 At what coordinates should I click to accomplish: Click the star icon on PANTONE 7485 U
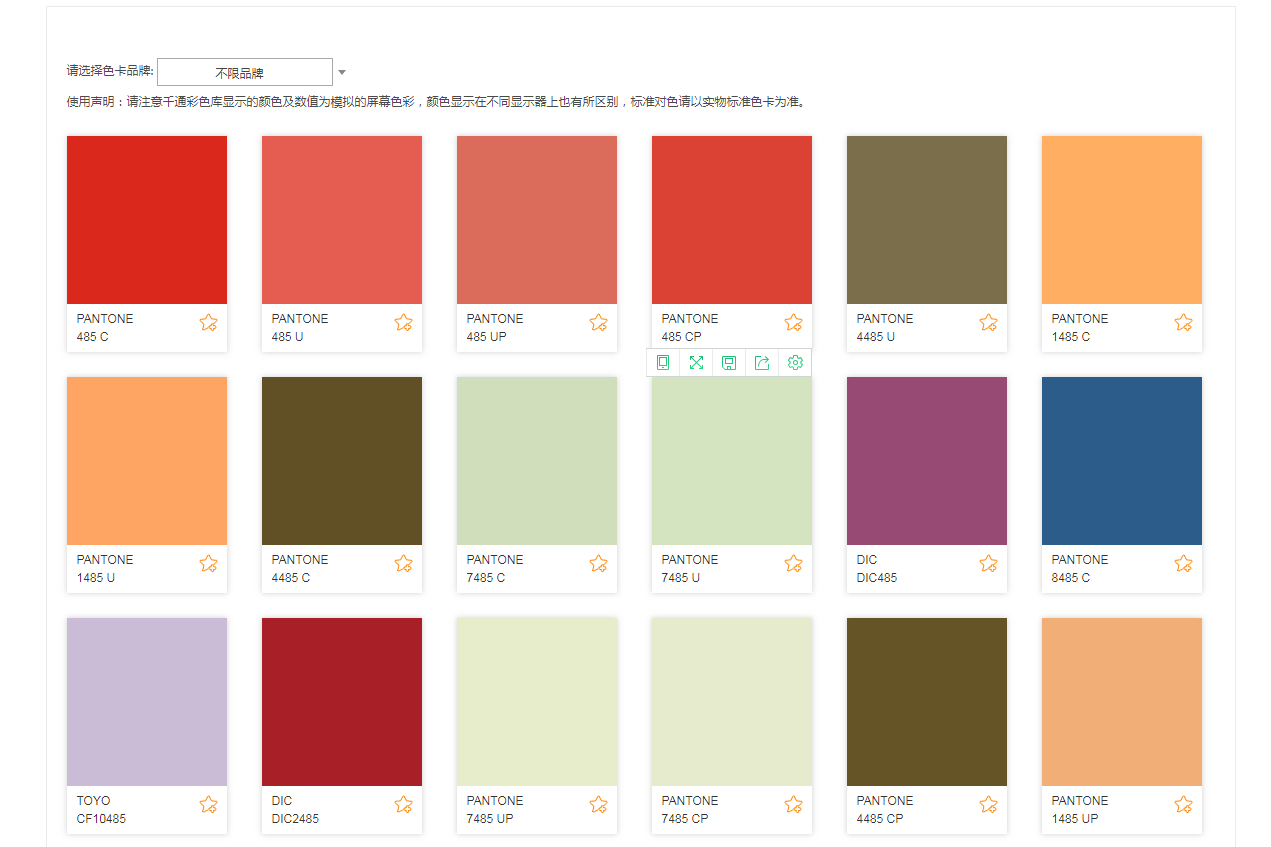[793, 563]
